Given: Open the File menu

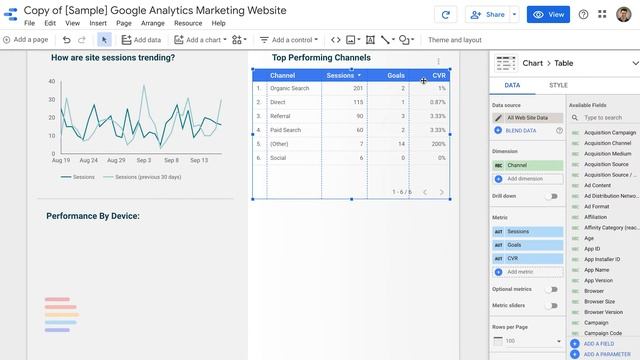Looking at the screenshot, I should pyautogui.click(x=29, y=23).
